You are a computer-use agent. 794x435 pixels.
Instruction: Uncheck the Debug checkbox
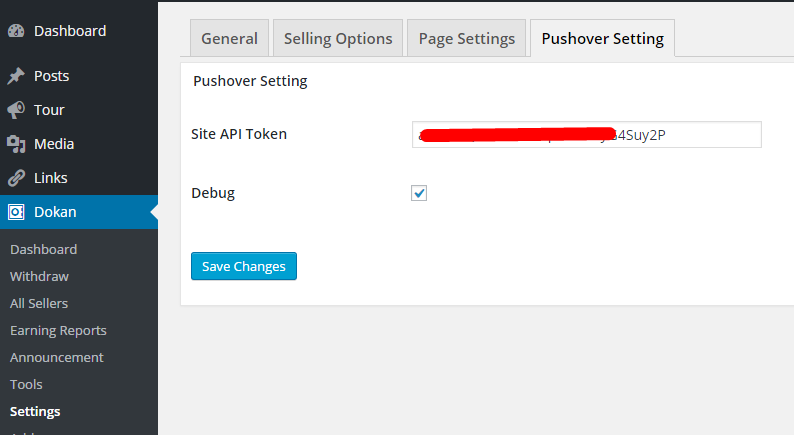click(x=419, y=193)
